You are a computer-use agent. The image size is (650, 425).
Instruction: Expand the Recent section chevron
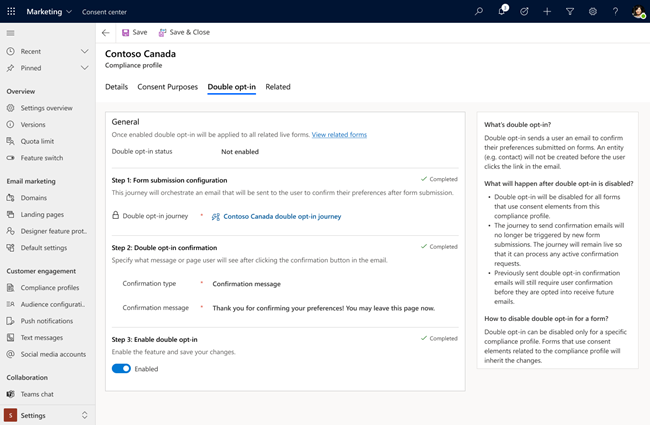click(x=85, y=51)
